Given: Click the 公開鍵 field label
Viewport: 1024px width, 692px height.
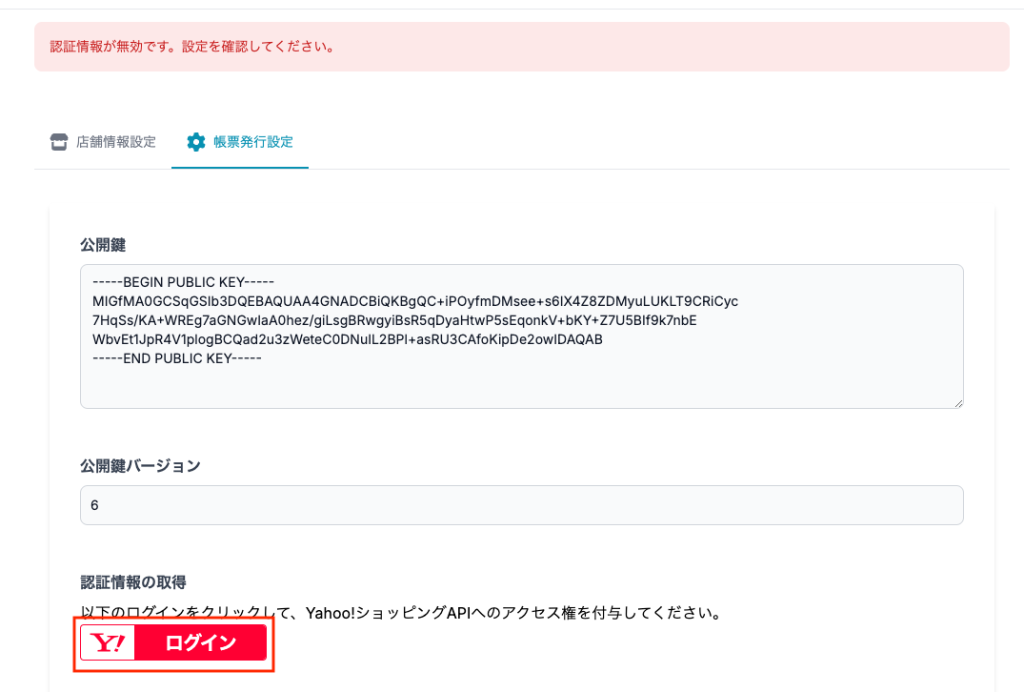Looking at the screenshot, I should click(x=102, y=245).
